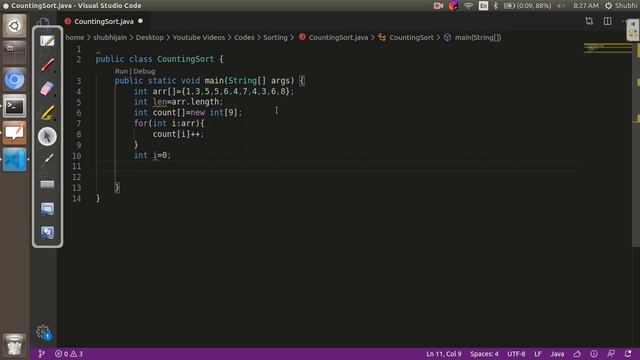
Task: Click the 8:27 AM clock
Action: (x=586, y=6)
